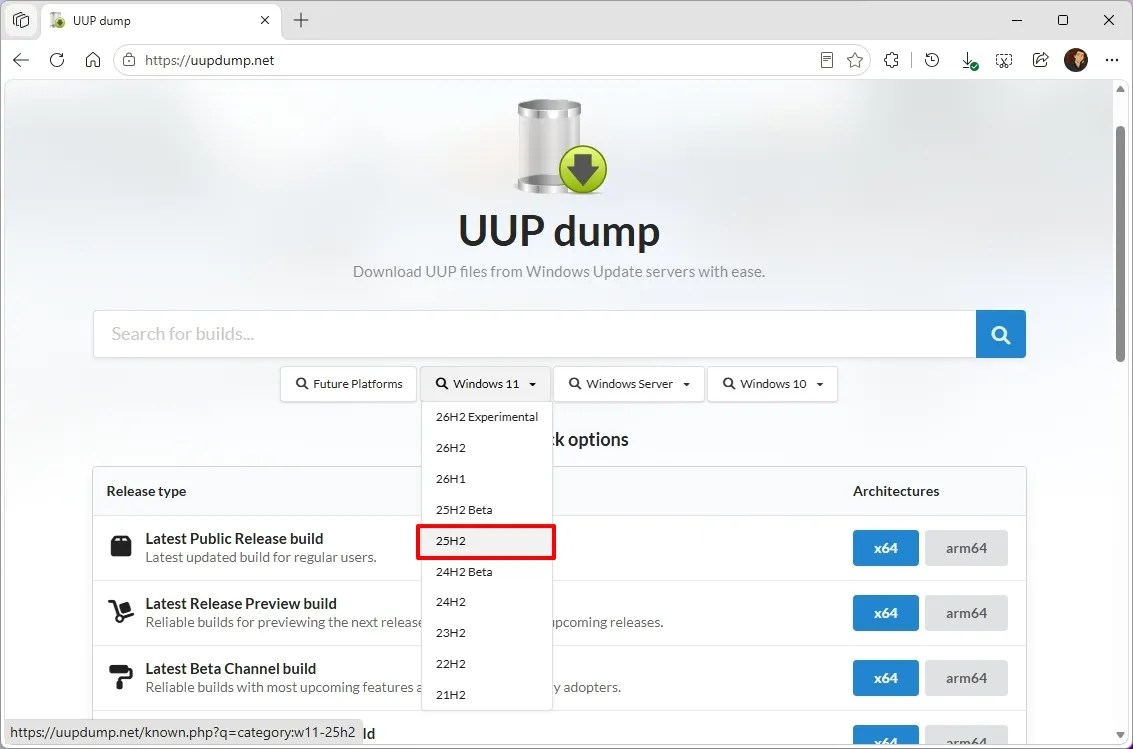Click the Beta Channel paint roller icon

[121, 677]
